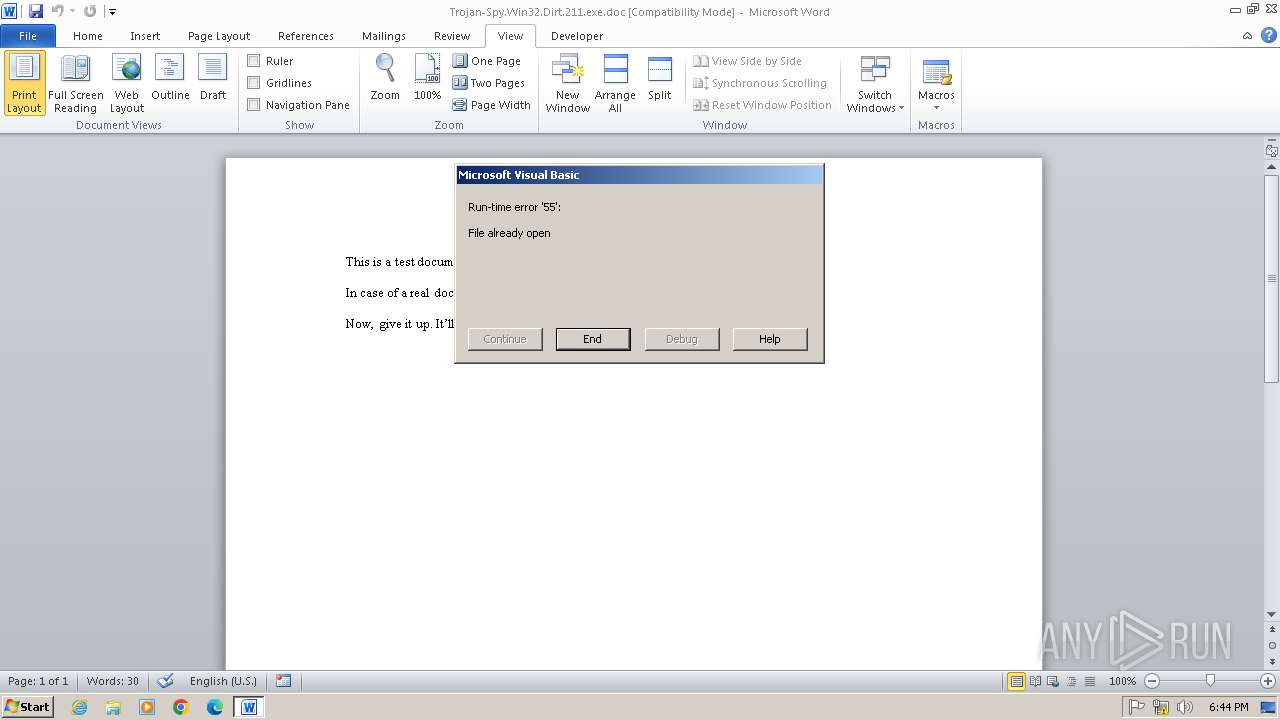
Task: Choose Page Width zoom option
Action: [492, 105]
